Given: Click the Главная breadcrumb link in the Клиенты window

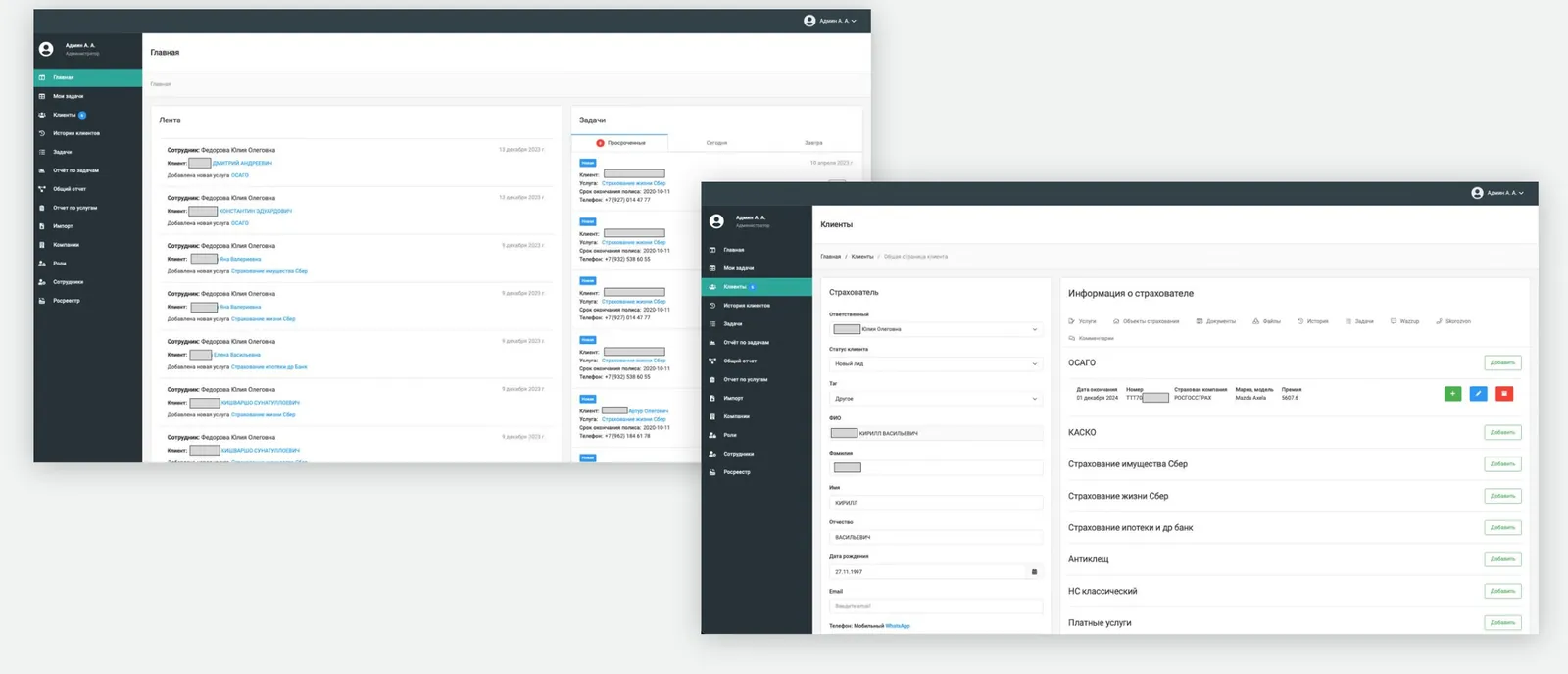Looking at the screenshot, I should (x=830, y=257).
